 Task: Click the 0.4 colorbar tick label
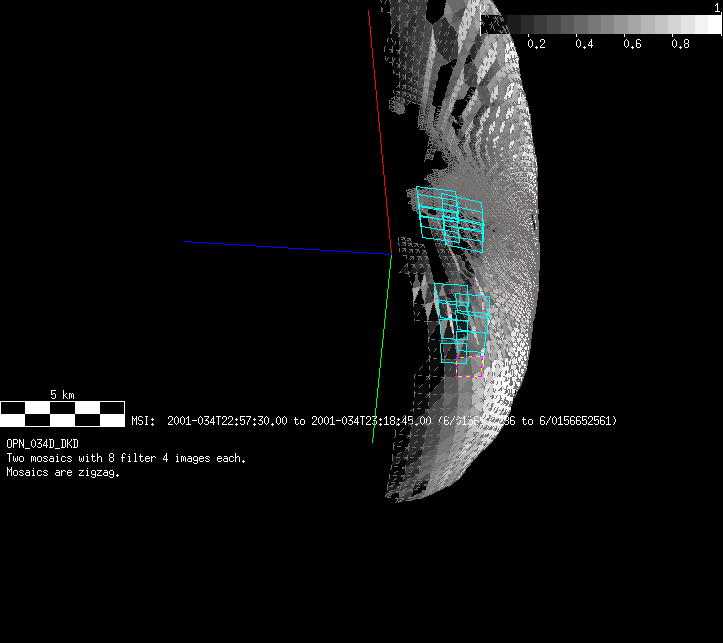[x=584, y=45]
